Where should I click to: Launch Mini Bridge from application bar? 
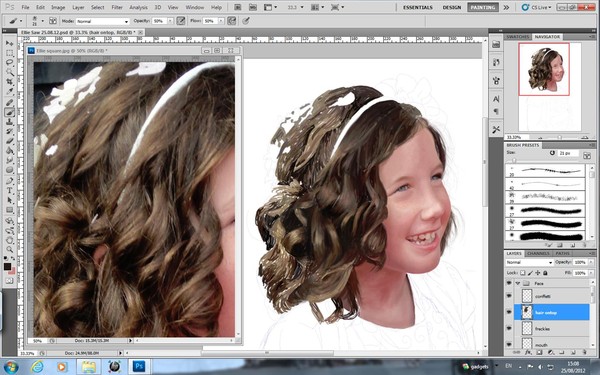pos(253,7)
